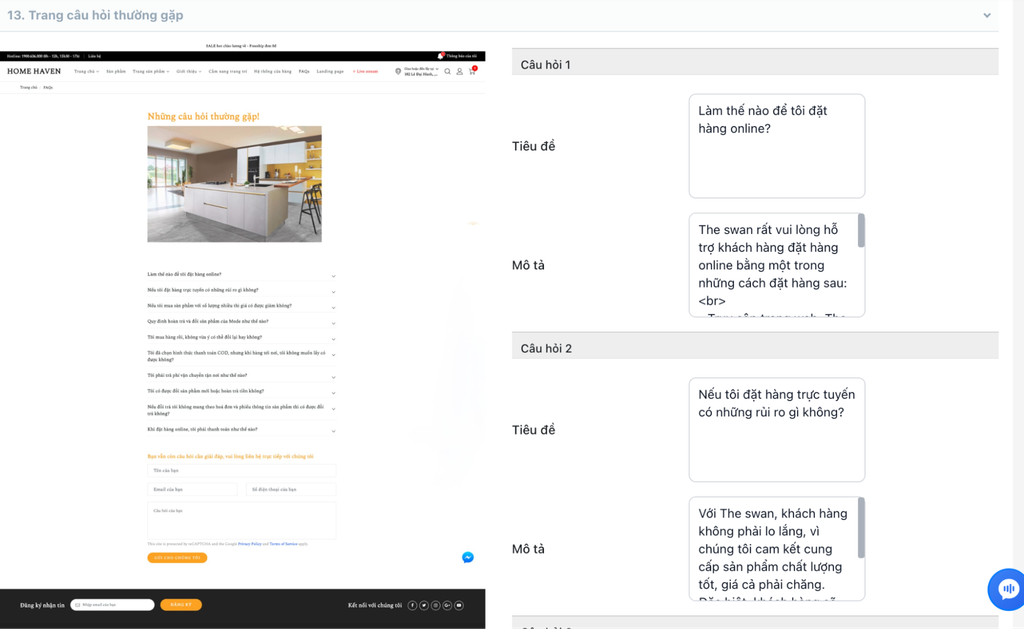Image resolution: width=1024 pixels, height=629 pixels.
Task: Expand FAQ "Làm thế nào để tôi đặt hàng online?"
Action: pyautogui.click(x=240, y=275)
